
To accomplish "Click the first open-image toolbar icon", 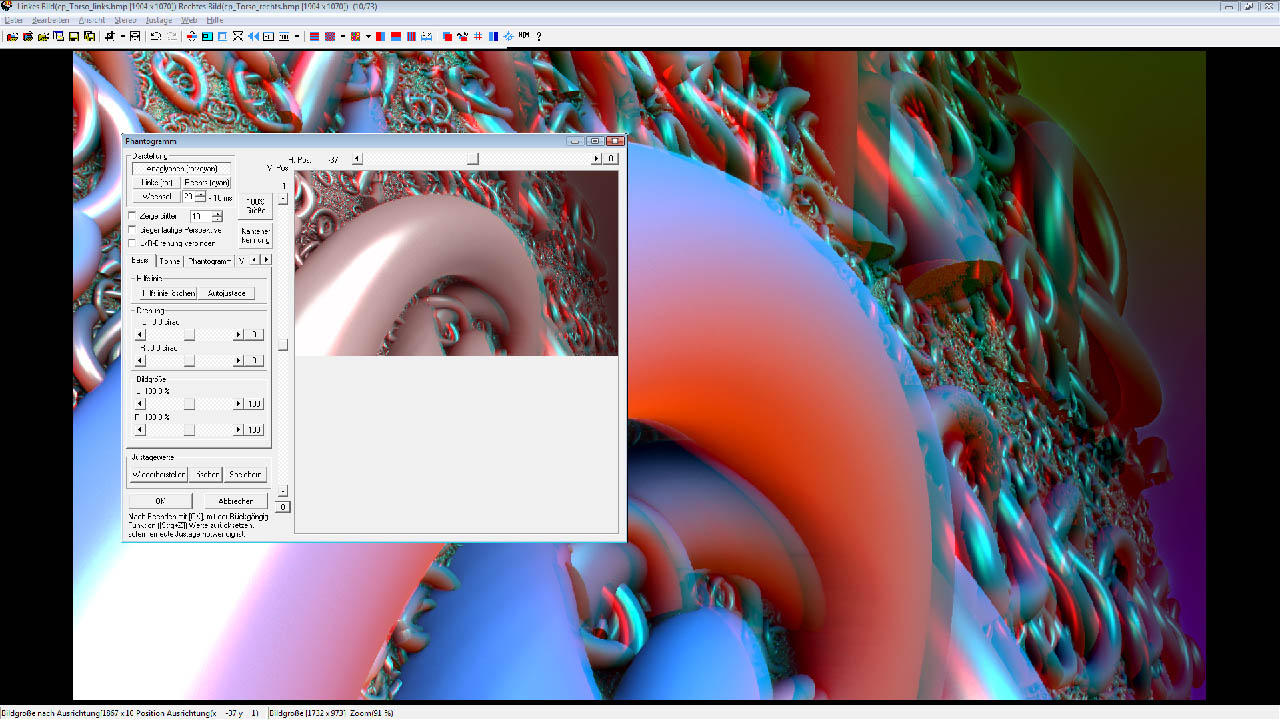I will 12,36.
